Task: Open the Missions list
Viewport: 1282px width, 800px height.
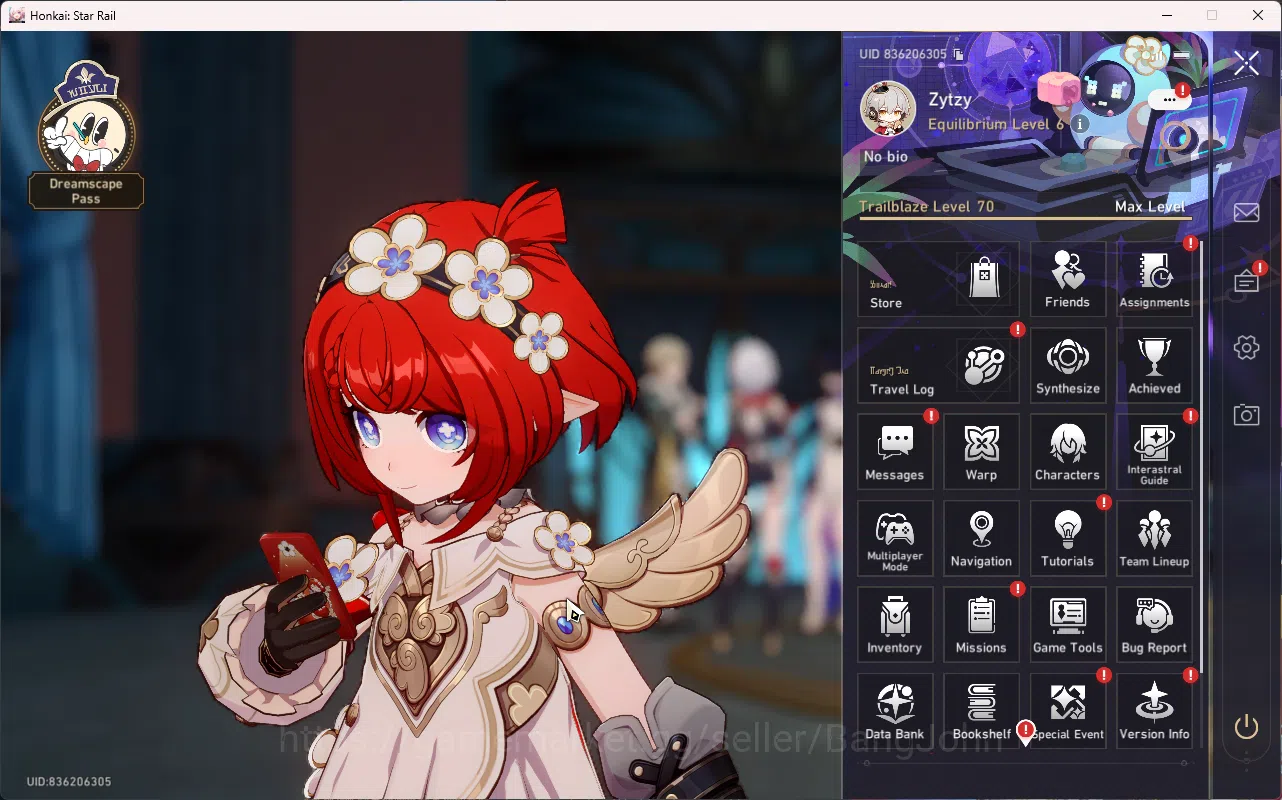Action: pyautogui.click(x=981, y=625)
